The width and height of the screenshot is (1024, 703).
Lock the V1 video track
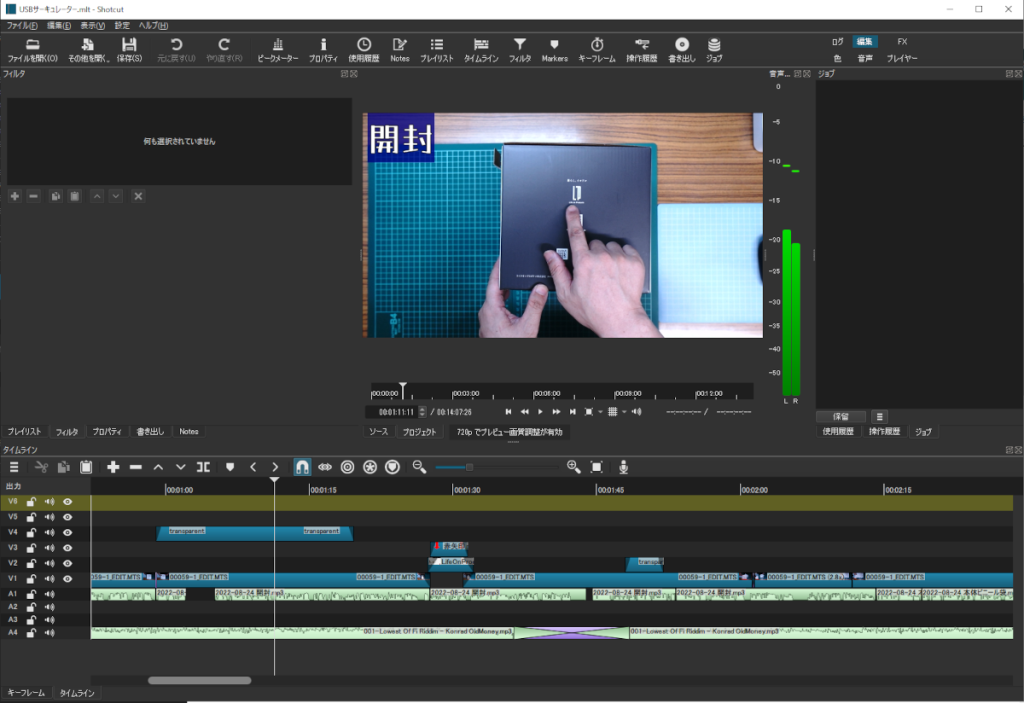click(x=31, y=579)
